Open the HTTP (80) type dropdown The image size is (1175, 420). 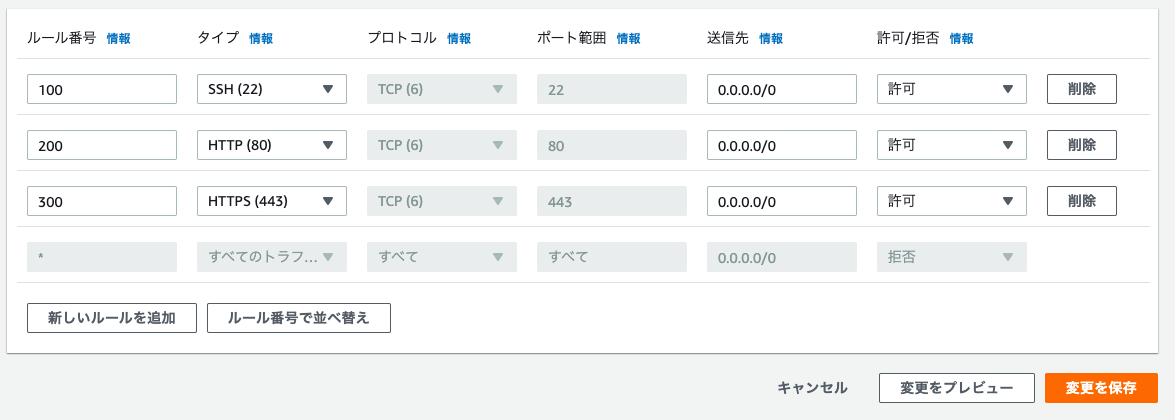click(x=272, y=145)
